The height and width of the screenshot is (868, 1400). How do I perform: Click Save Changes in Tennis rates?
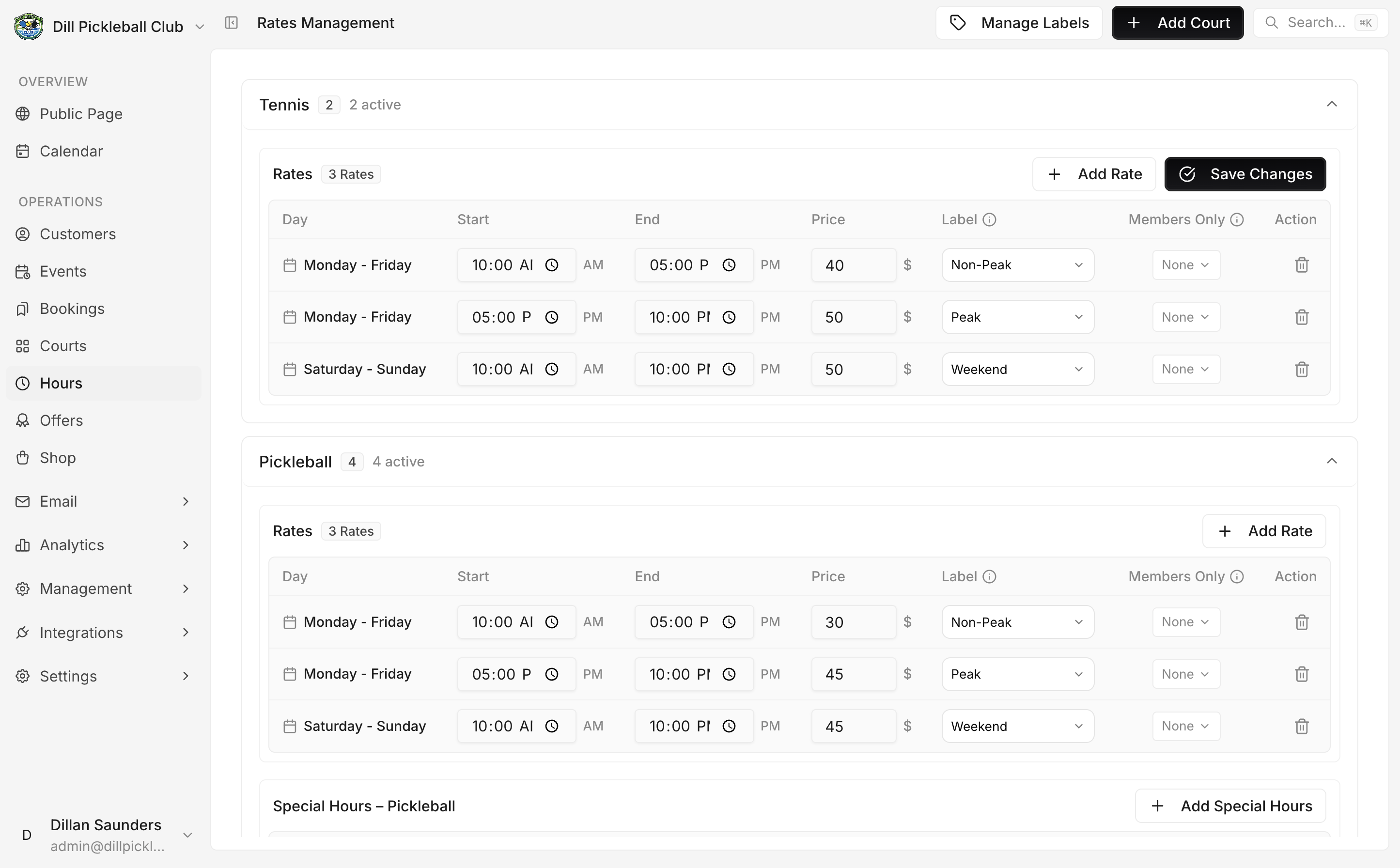(x=1245, y=174)
